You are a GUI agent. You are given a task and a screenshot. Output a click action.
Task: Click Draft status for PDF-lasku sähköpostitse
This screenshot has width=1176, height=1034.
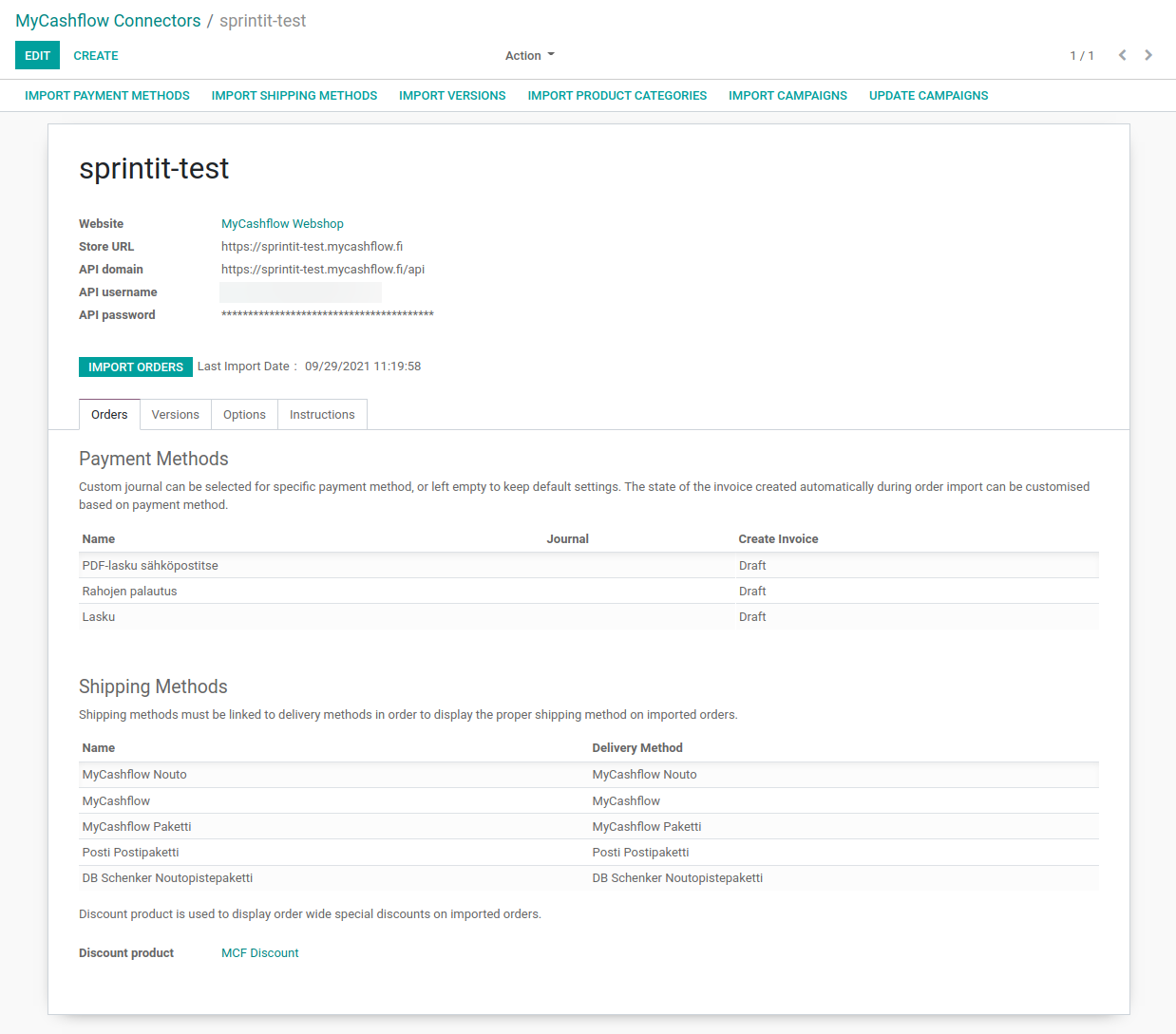pyautogui.click(x=752, y=566)
